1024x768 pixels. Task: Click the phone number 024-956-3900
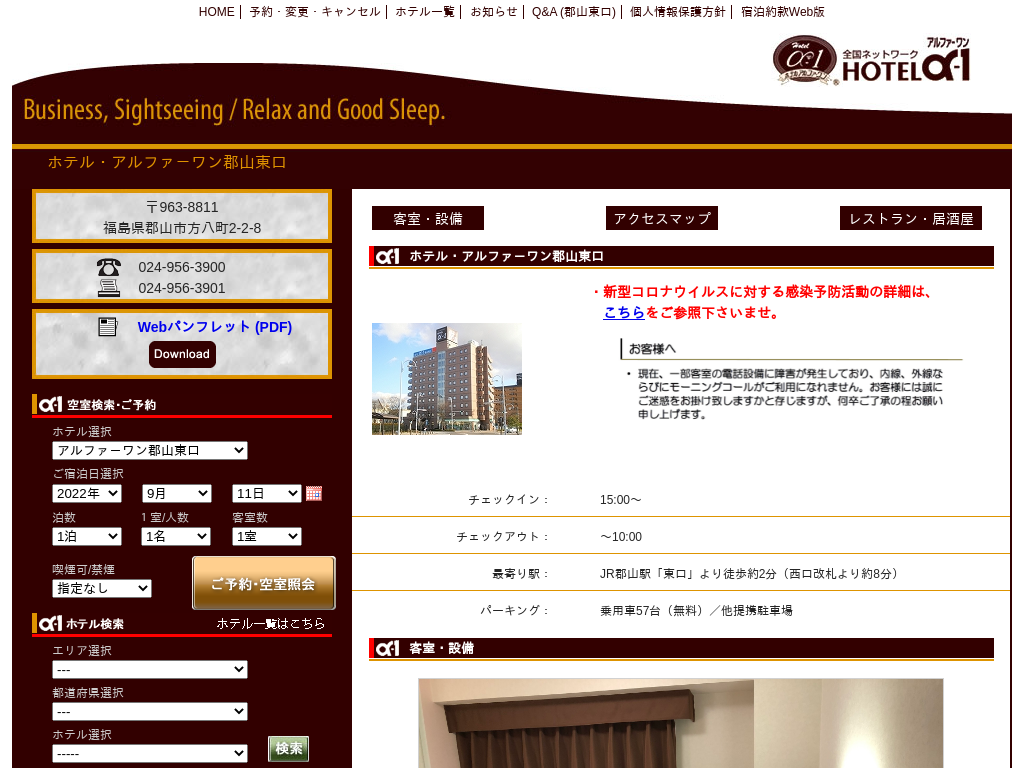[182, 267]
